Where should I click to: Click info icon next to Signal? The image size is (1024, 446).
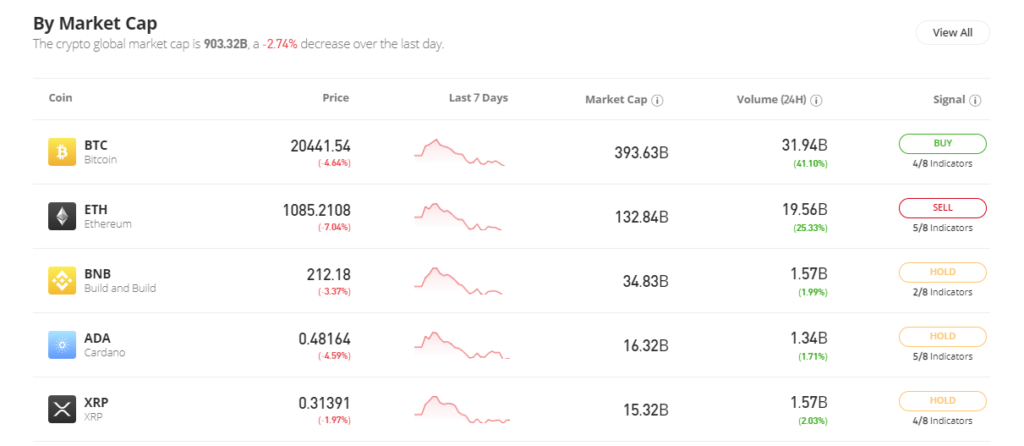click(x=975, y=100)
